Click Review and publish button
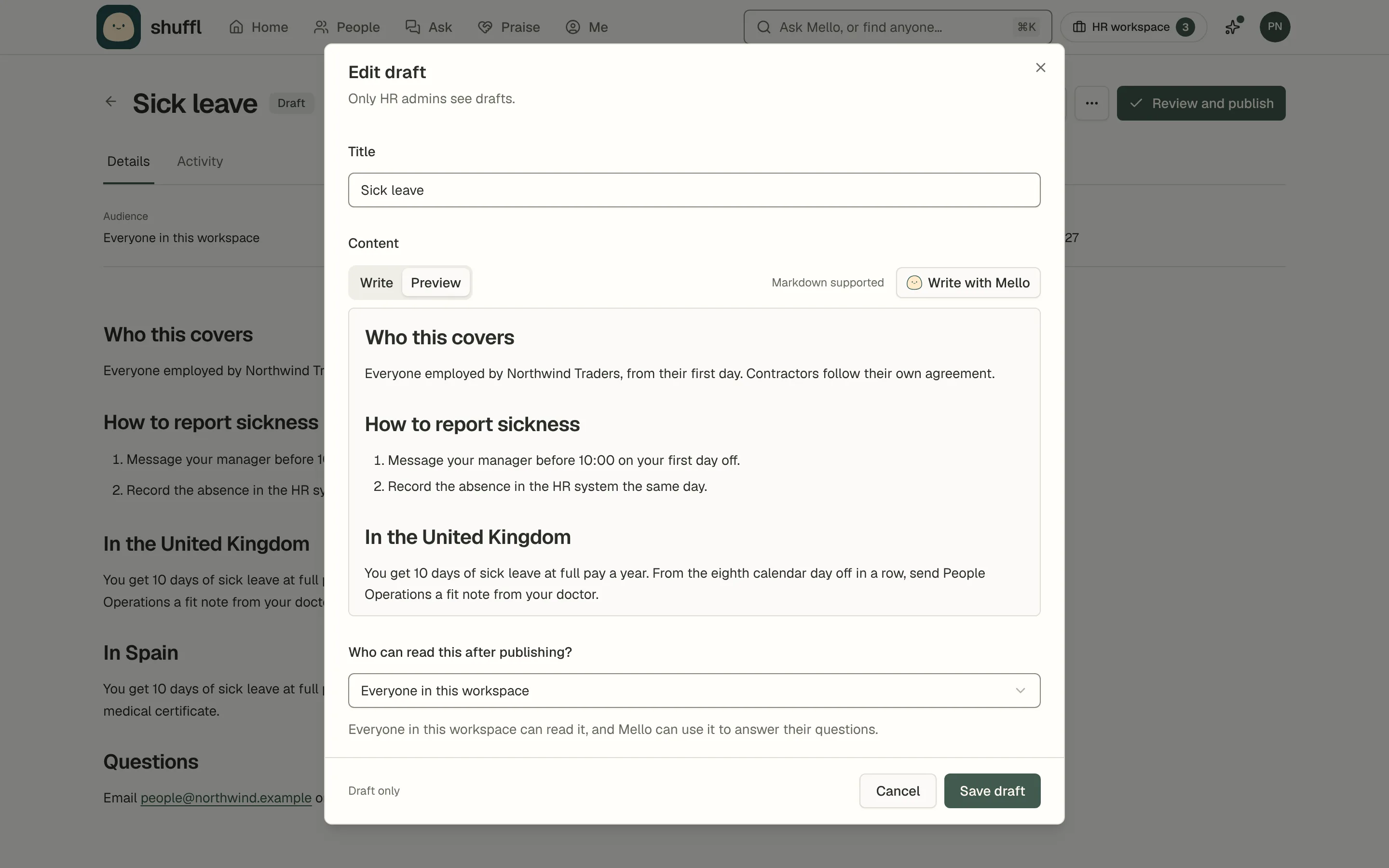 pos(1201,103)
